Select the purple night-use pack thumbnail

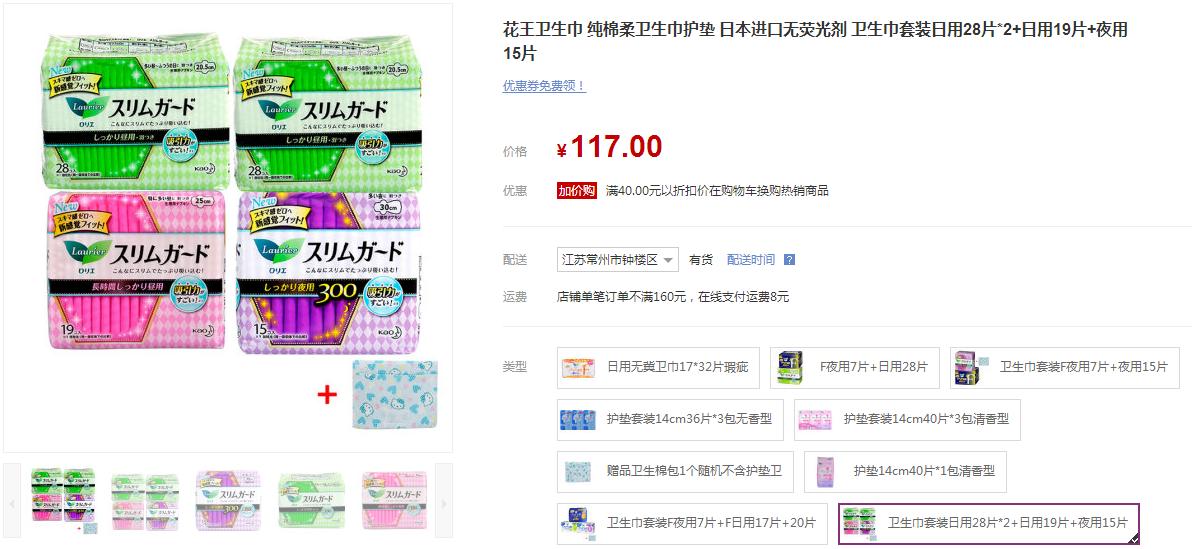tap(229, 500)
